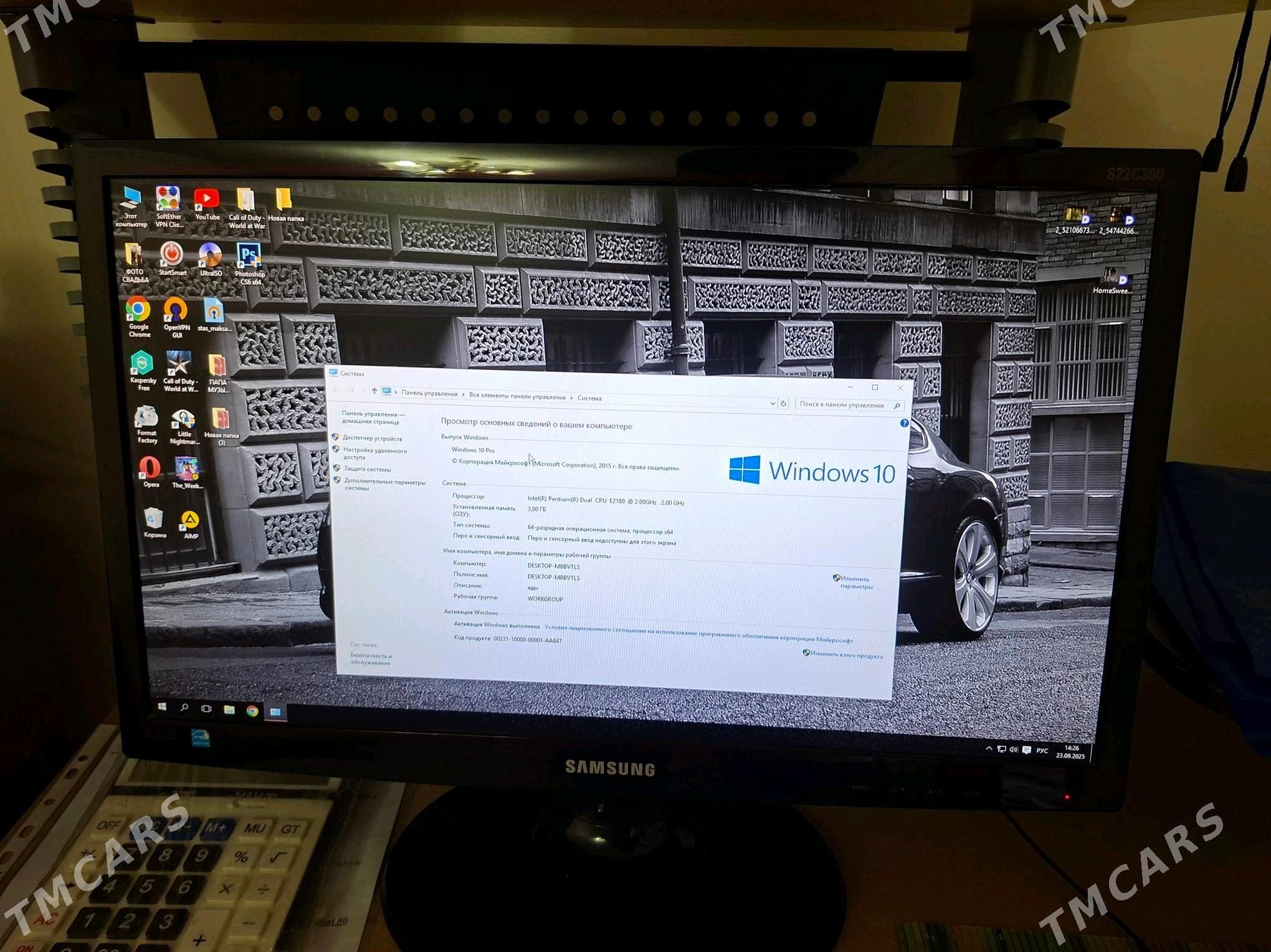
Task: Open the OpenVPN GUI shortcut
Action: (176, 318)
